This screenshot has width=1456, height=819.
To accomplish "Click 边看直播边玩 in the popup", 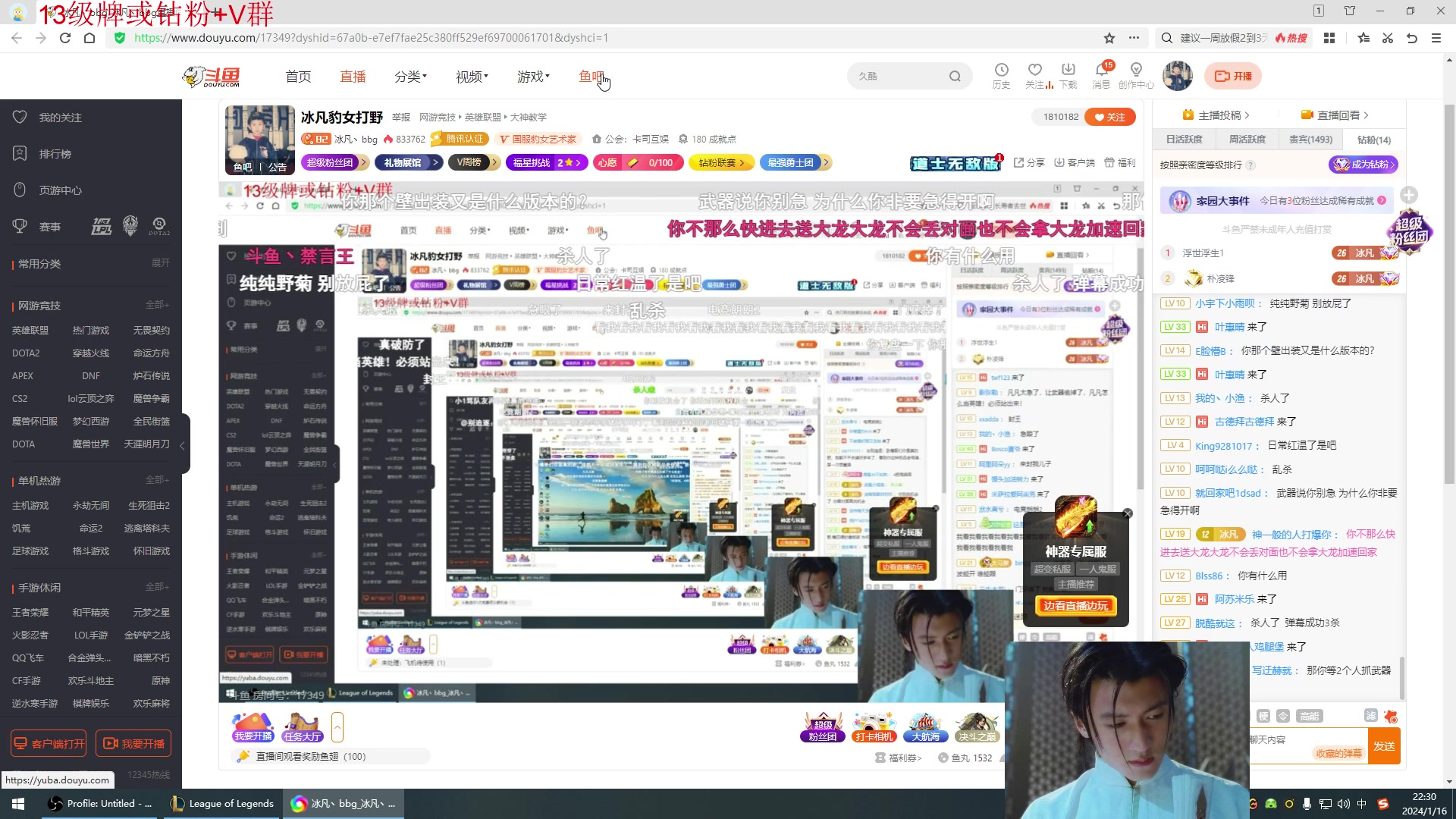I will (x=1075, y=606).
